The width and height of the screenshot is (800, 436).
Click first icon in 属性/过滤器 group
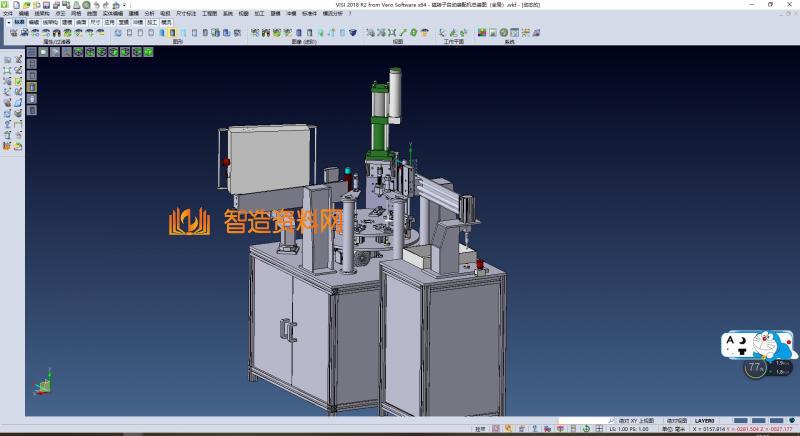[12, 33]
